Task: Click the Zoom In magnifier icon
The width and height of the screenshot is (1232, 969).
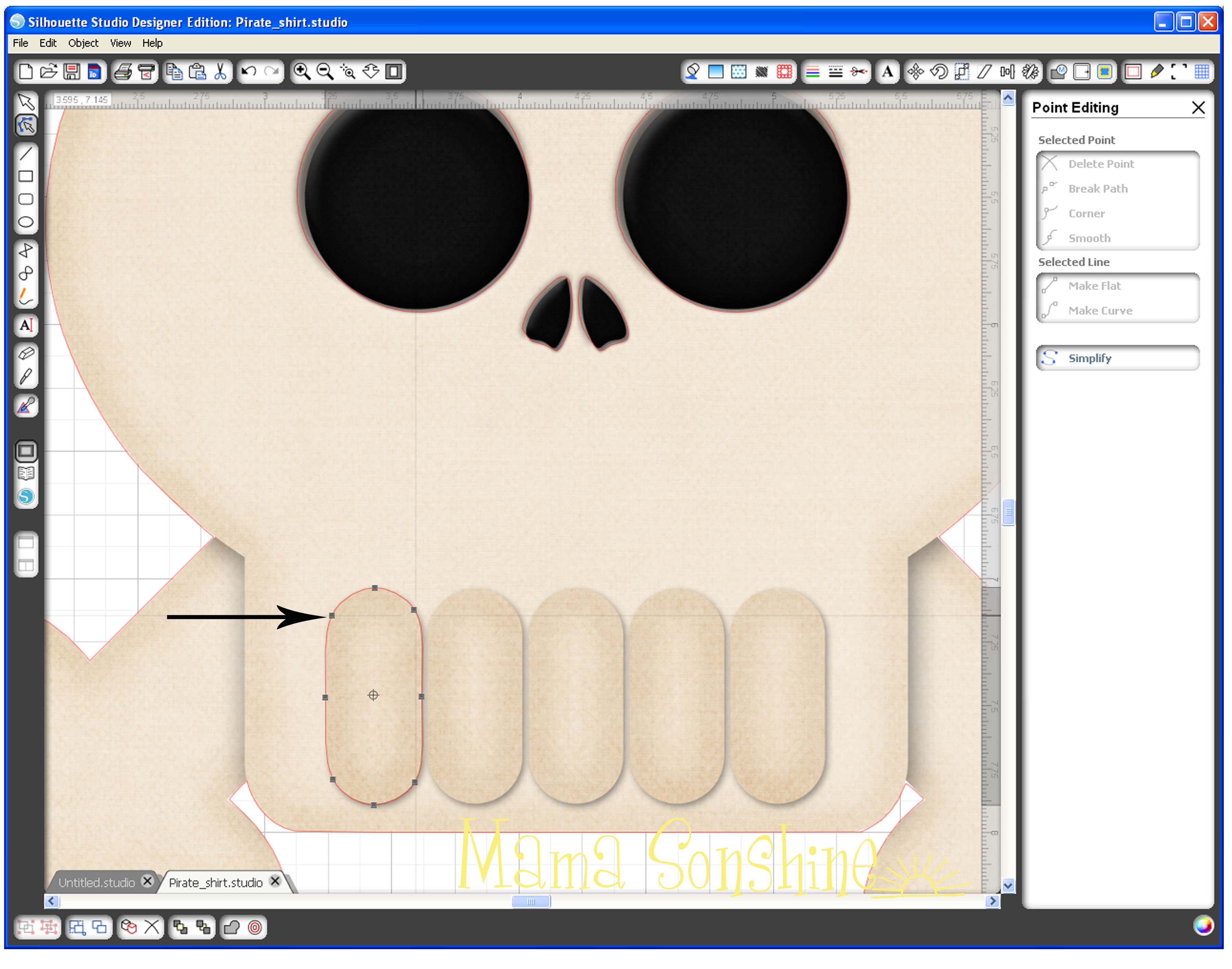Action: (302, 72)
